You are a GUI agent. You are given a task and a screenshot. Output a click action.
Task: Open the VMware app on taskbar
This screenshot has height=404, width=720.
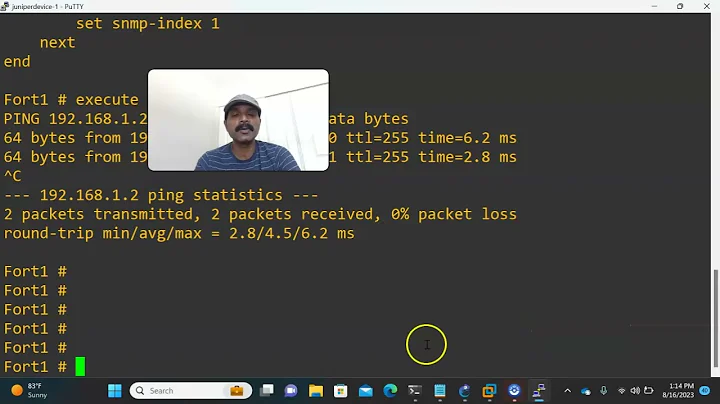click(489, 391)
